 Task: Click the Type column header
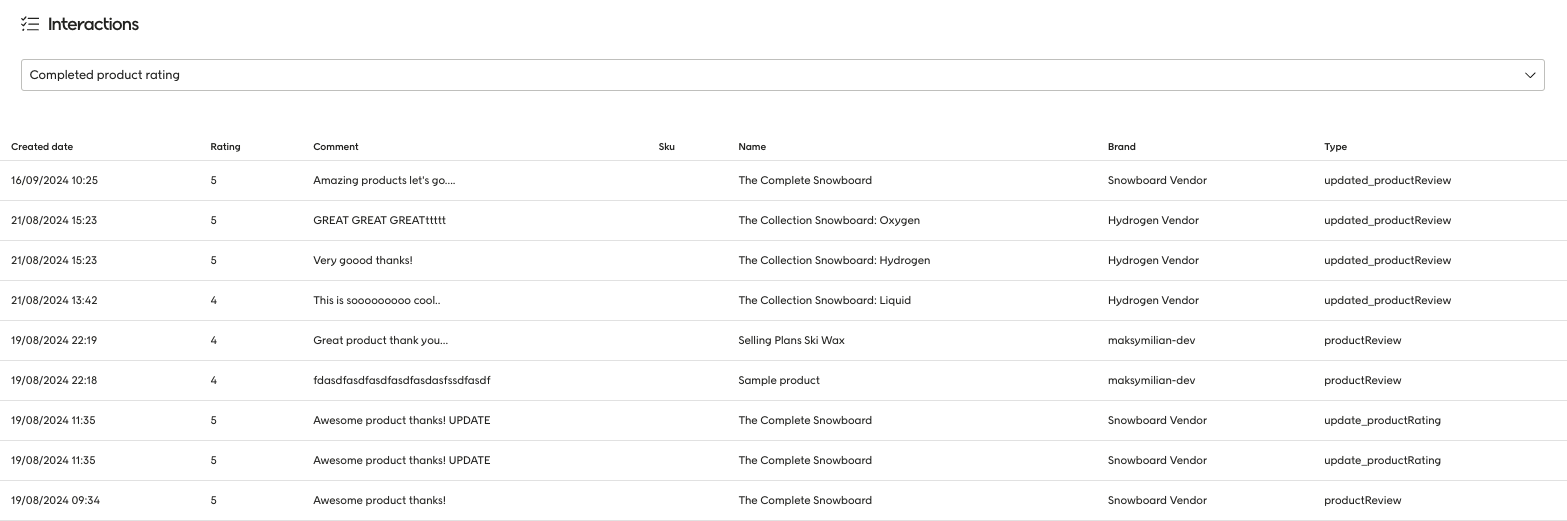tap(1335, 147)
